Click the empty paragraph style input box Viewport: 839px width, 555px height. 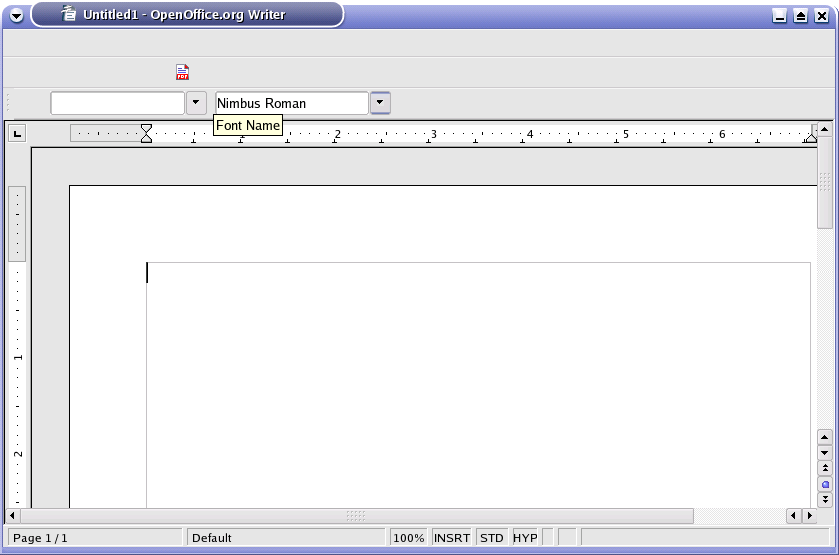coord(117,103)
